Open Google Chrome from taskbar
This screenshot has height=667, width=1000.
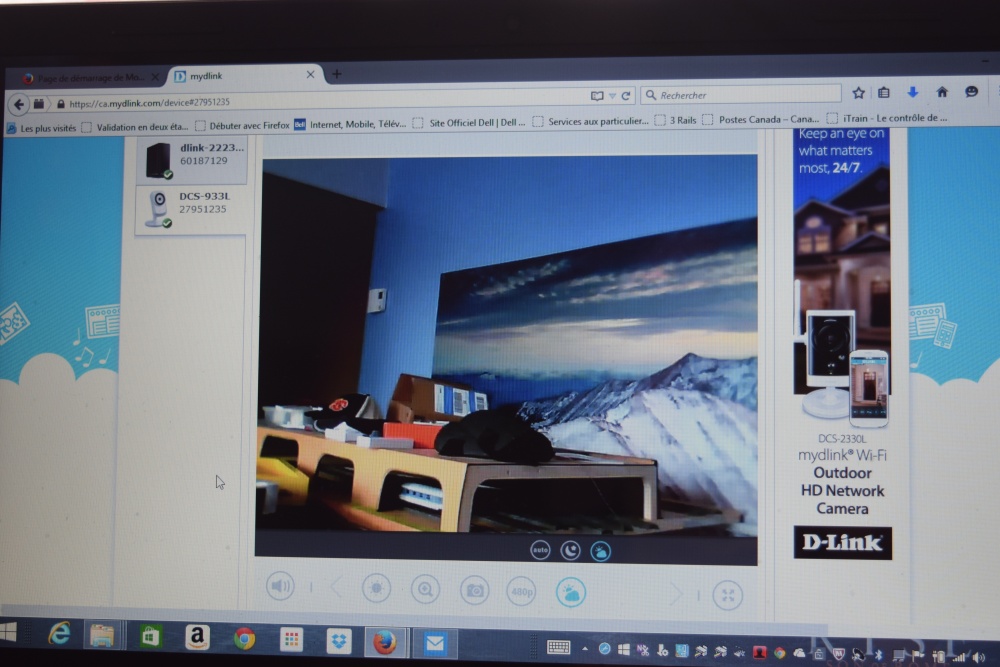244,638
